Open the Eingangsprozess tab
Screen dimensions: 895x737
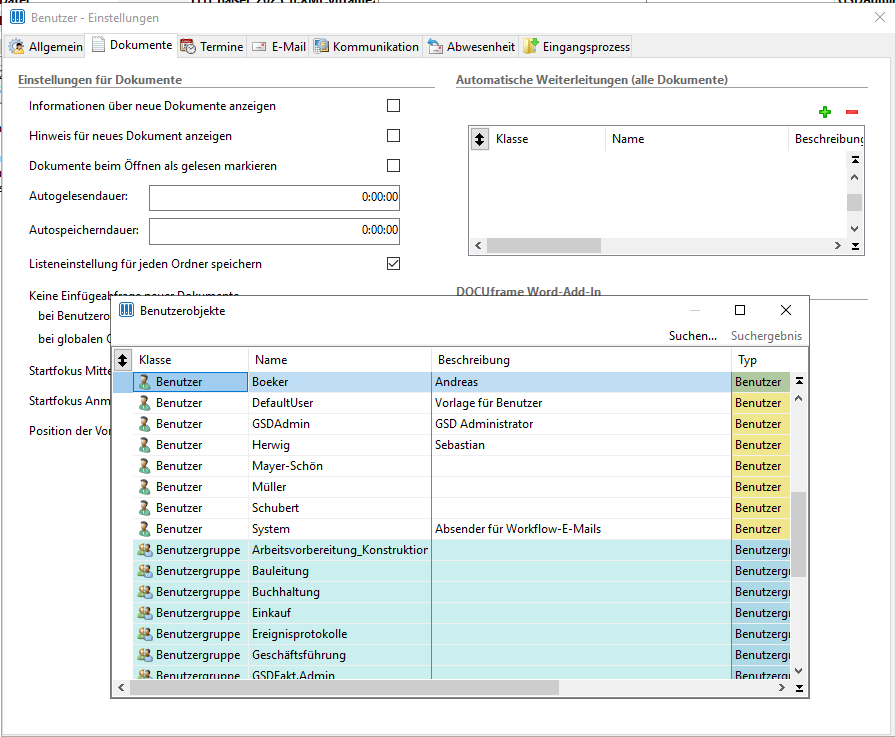(x=576, y=47)
